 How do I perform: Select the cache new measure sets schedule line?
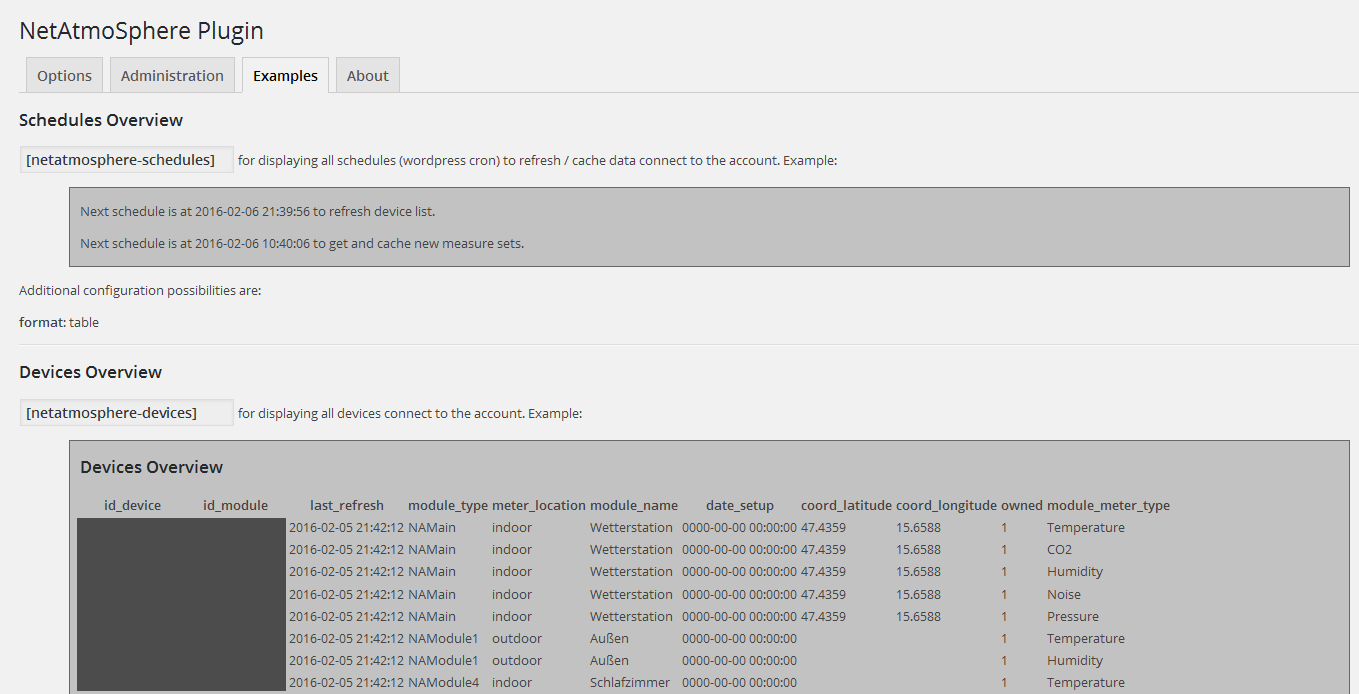pos(302,243)
